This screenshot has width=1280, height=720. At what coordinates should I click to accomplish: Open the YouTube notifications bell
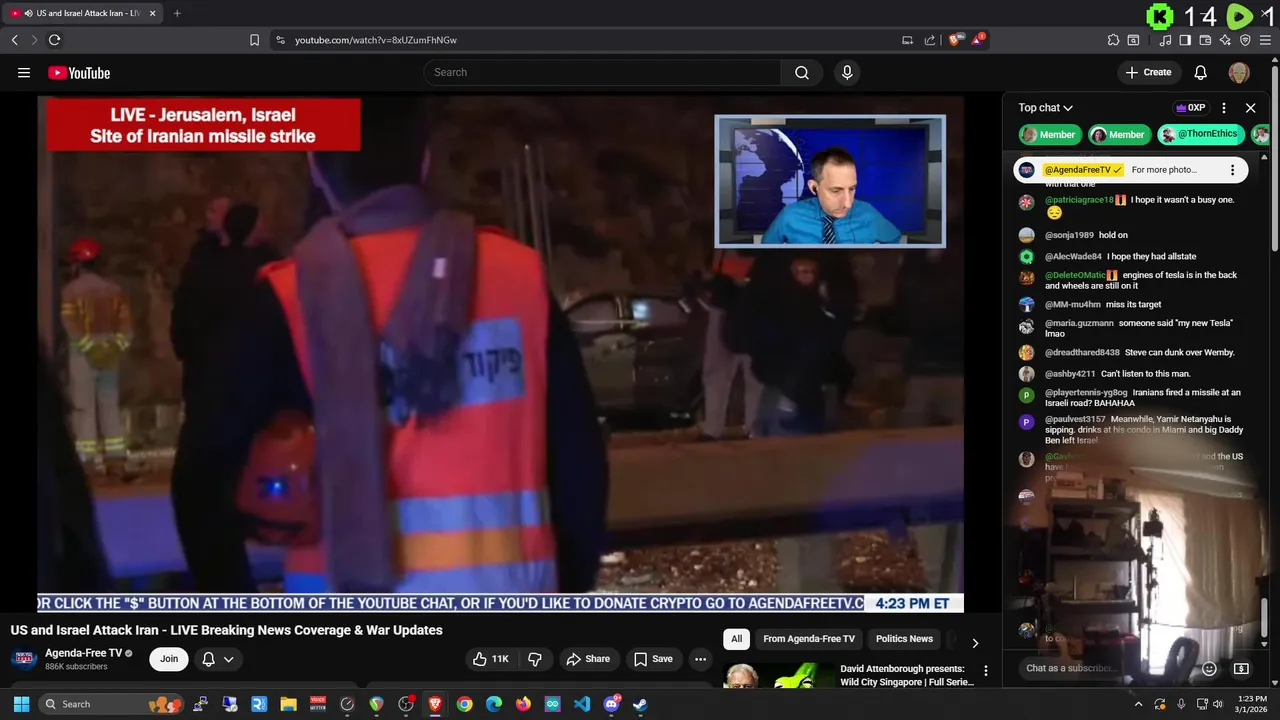(x=1201, y=72)
